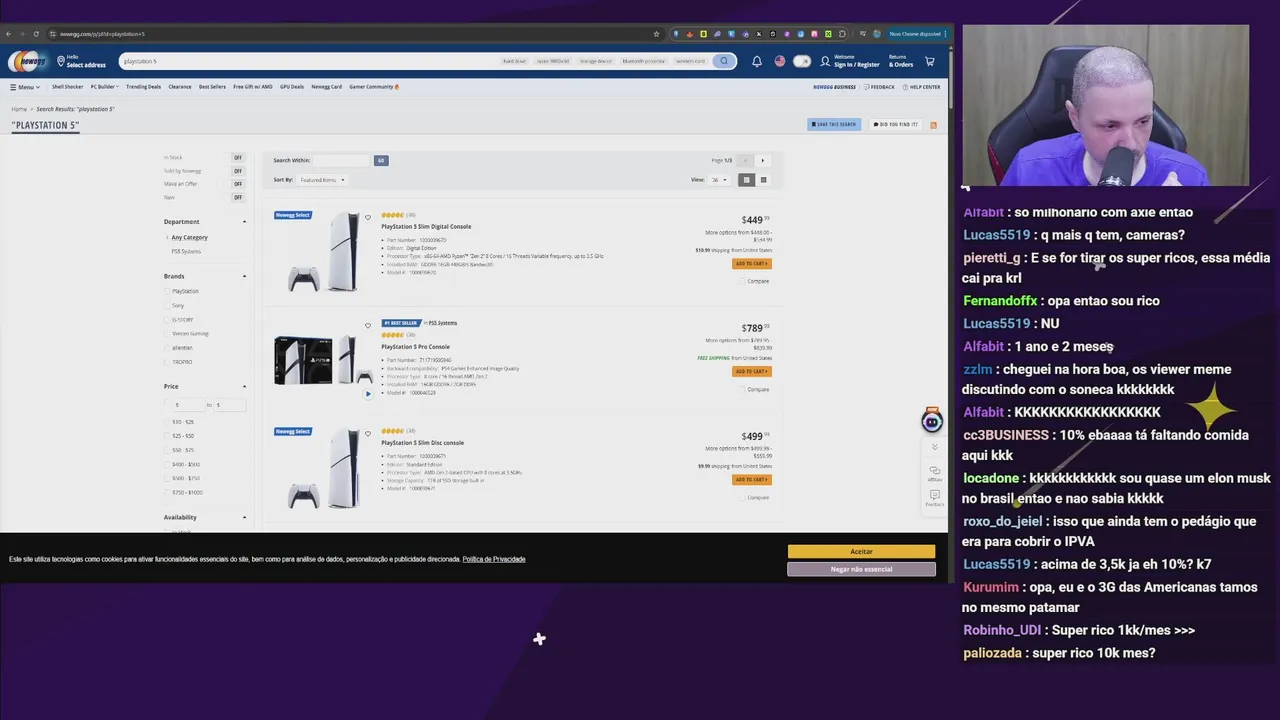The width and height of the screenshot is (1280, 720).
Task: Open the View 36 items dropdown
Action: pyautogui.click(x=719, y=180)
